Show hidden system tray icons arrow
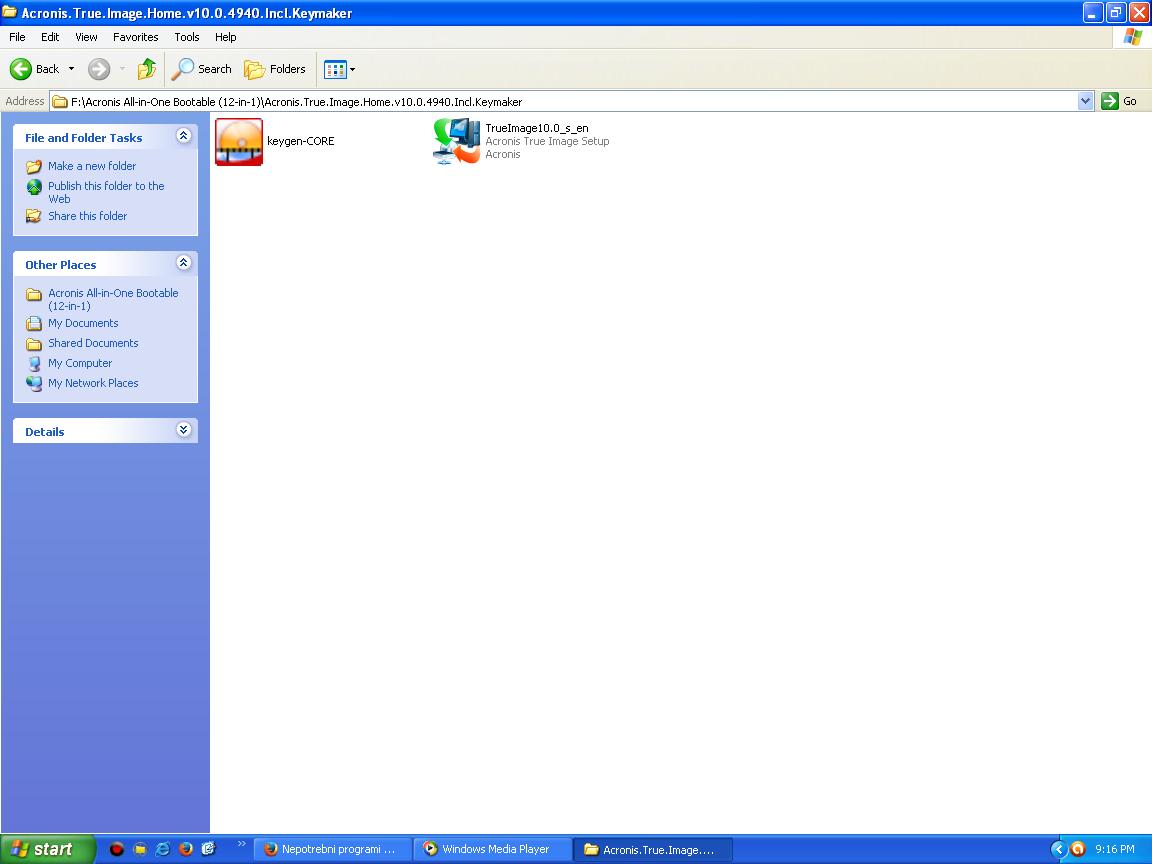1152x864 pixels. coord(1058,849)
